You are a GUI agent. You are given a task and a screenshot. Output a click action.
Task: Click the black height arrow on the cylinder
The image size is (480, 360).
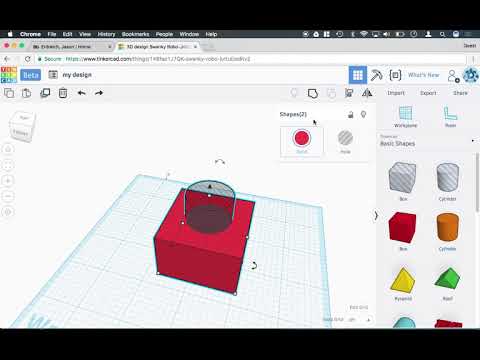(x=210, y=186)
